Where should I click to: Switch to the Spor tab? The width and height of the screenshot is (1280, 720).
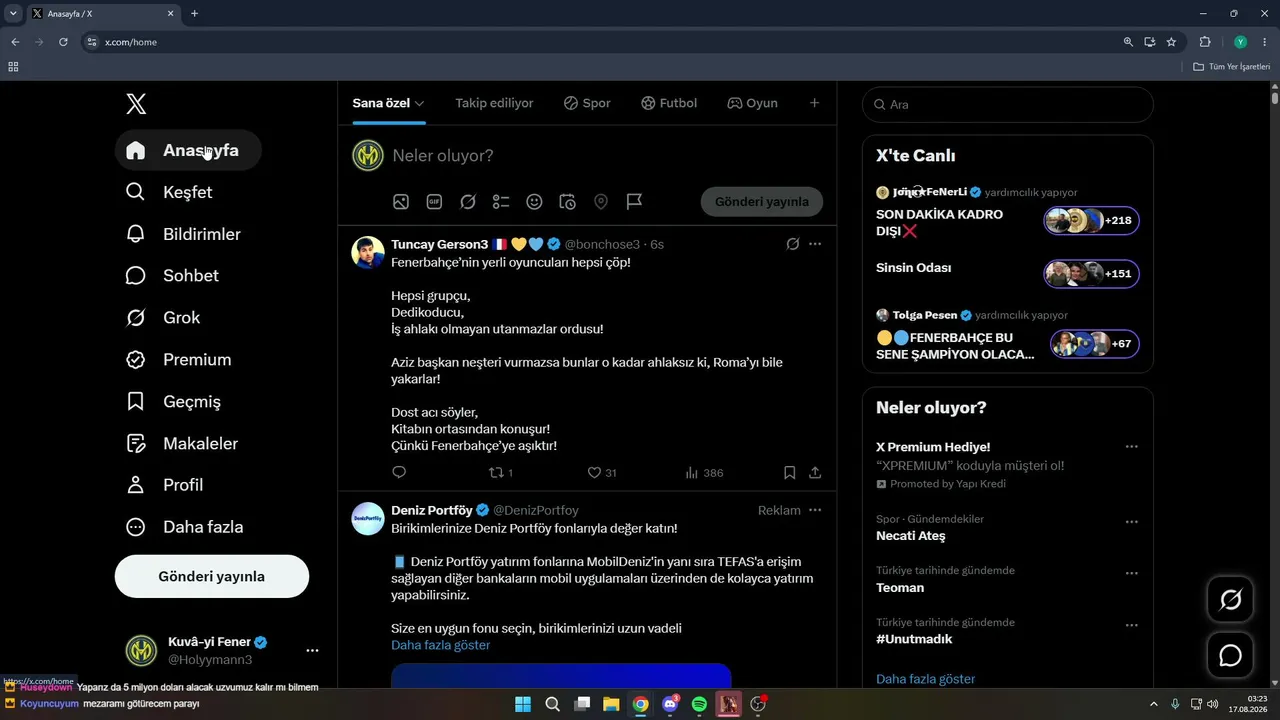pos(587,103)
